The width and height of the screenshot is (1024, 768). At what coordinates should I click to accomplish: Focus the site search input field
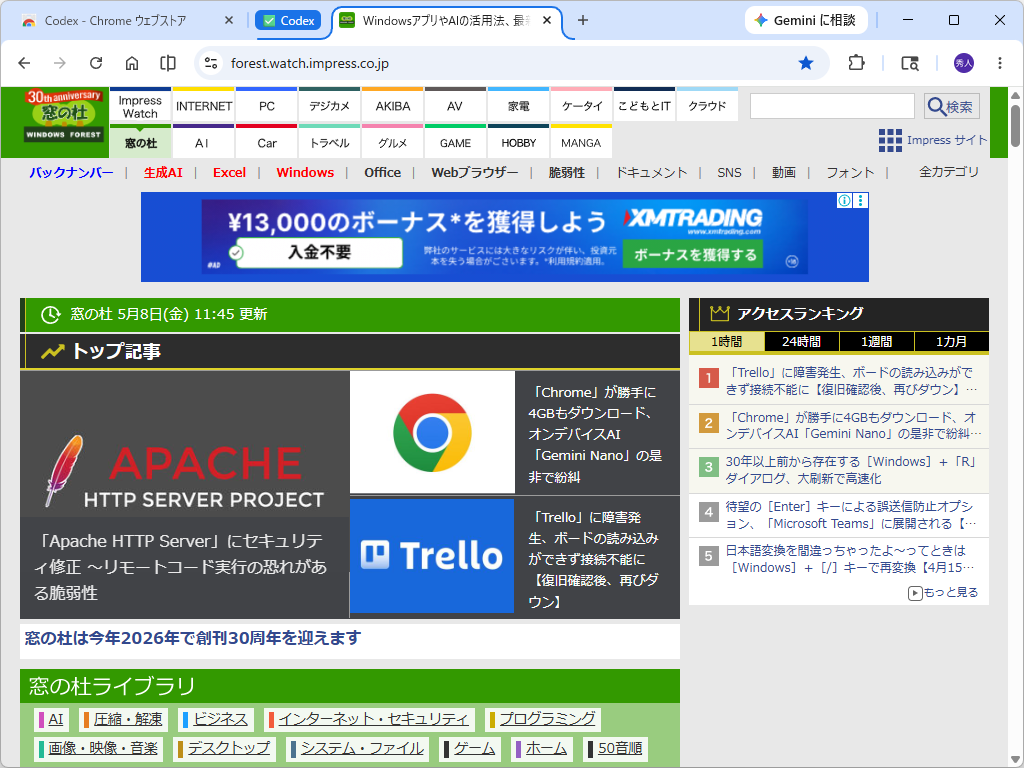point(832,106)
